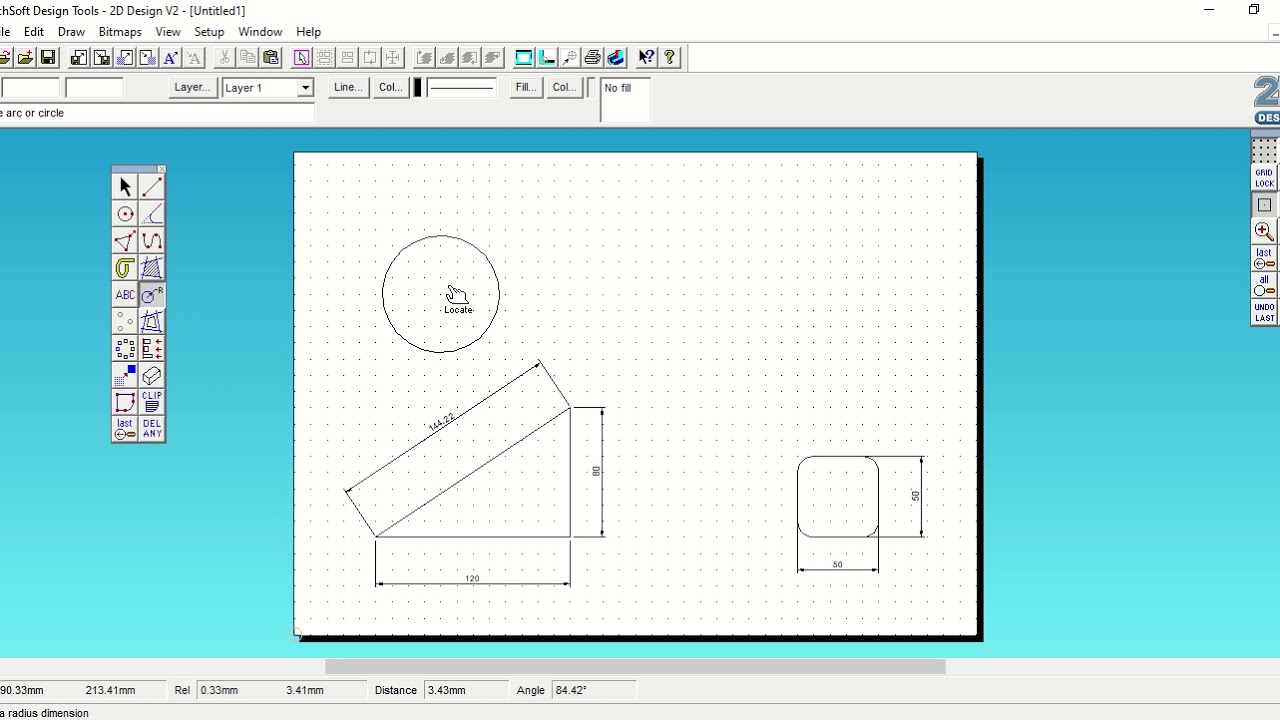This screenshot has height=720, width=1280.
Task: Open the Bitmaps menu
Action: [x=120, y=32]
